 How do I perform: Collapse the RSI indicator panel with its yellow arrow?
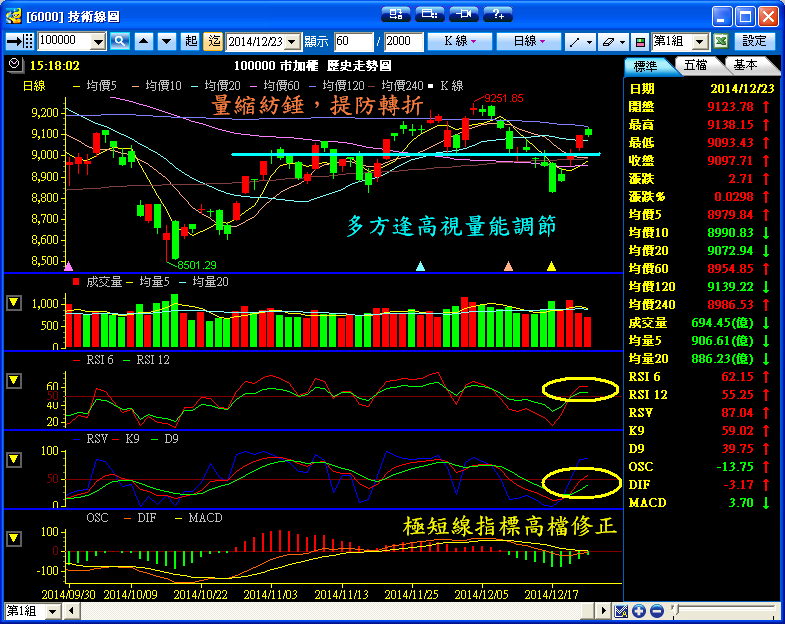(x=14, y=381)
